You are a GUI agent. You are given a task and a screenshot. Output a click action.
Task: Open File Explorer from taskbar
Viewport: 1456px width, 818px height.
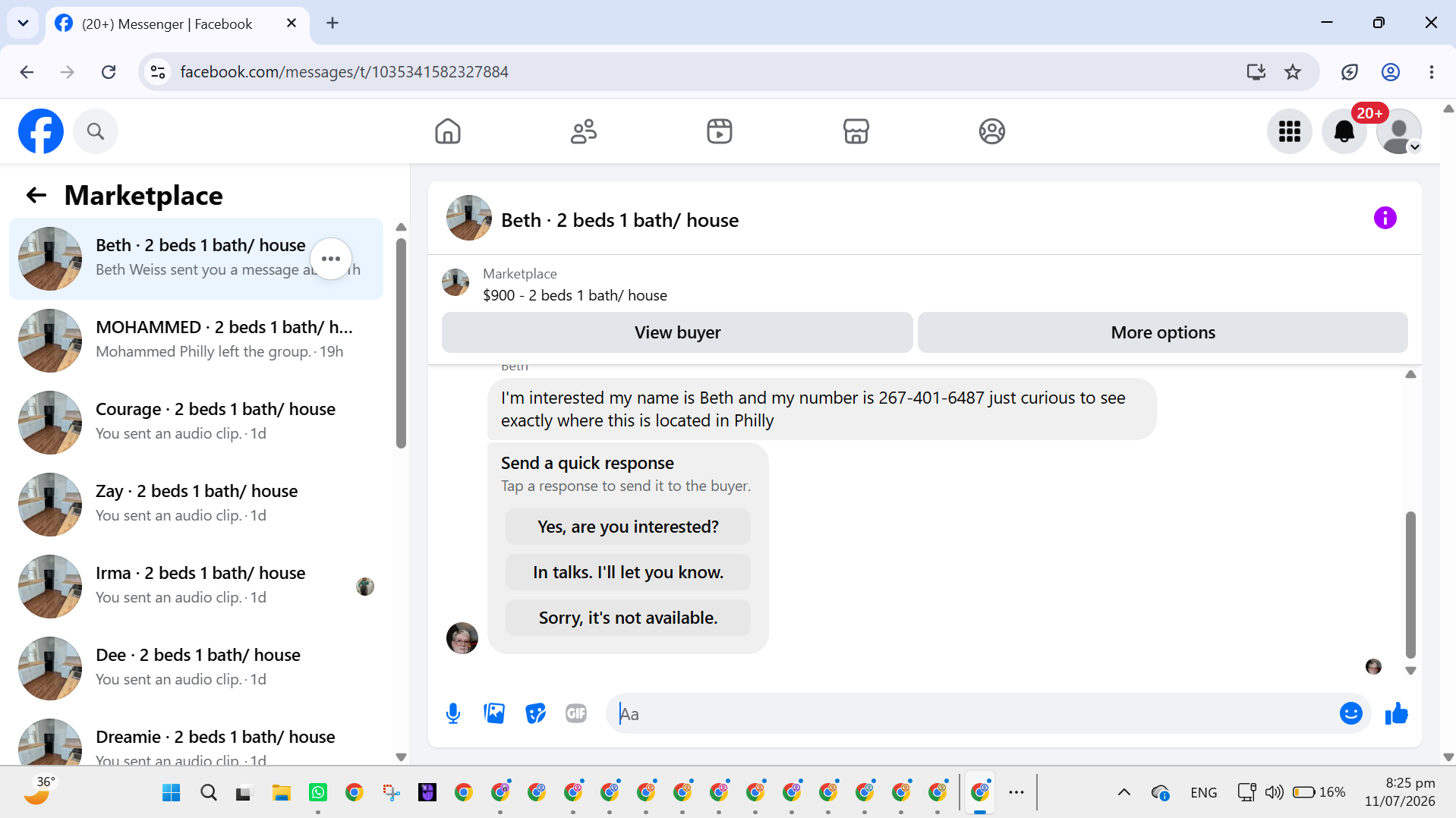pyautogui.click(x=282, y=793)
